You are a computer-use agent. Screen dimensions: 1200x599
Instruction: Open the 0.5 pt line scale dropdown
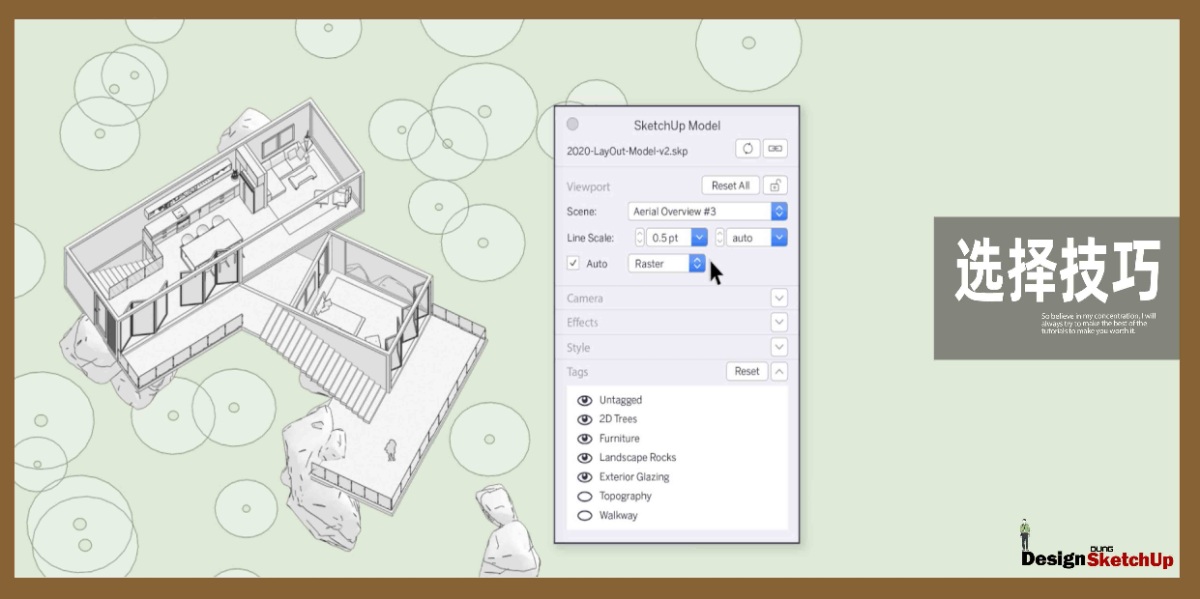[x=699, y=238]
